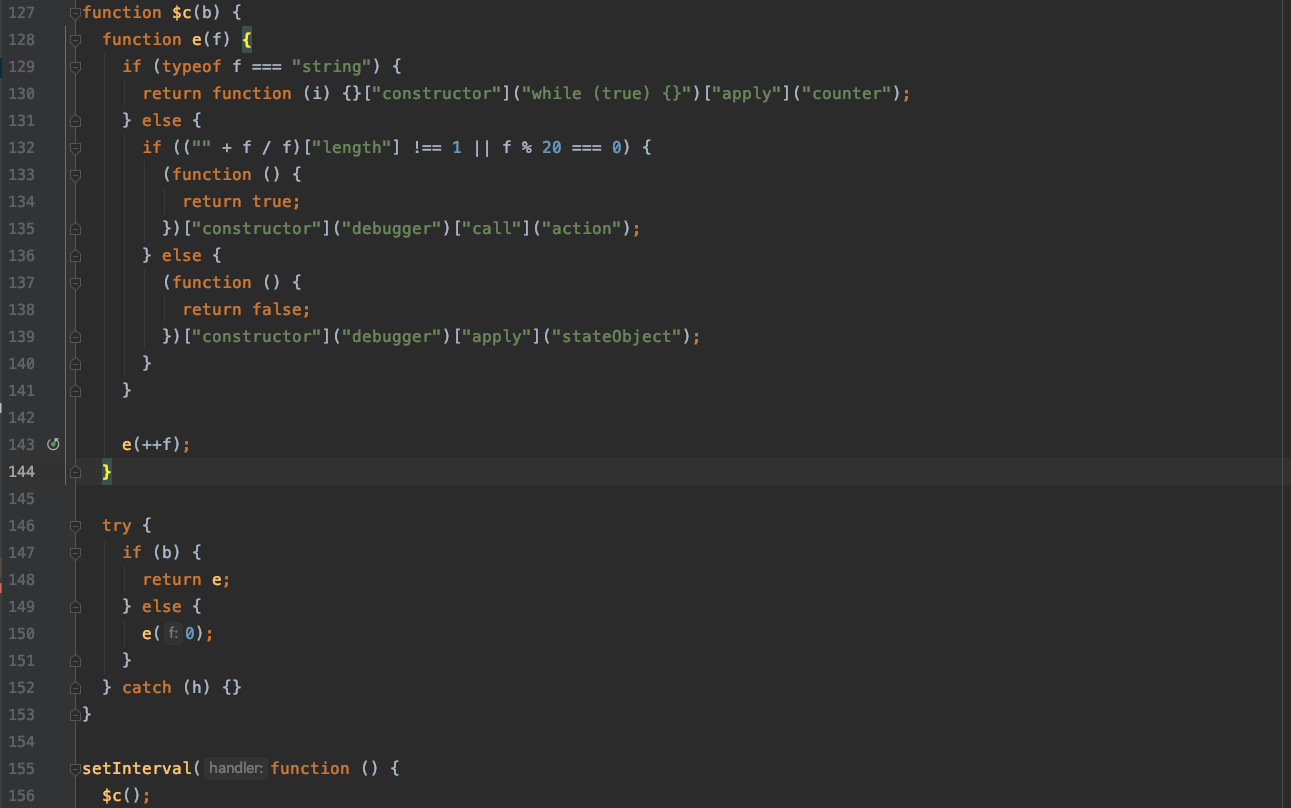1291x808 pixels.
Task: Click the $c(); call on line 156
Action: [x=127, y=796]
